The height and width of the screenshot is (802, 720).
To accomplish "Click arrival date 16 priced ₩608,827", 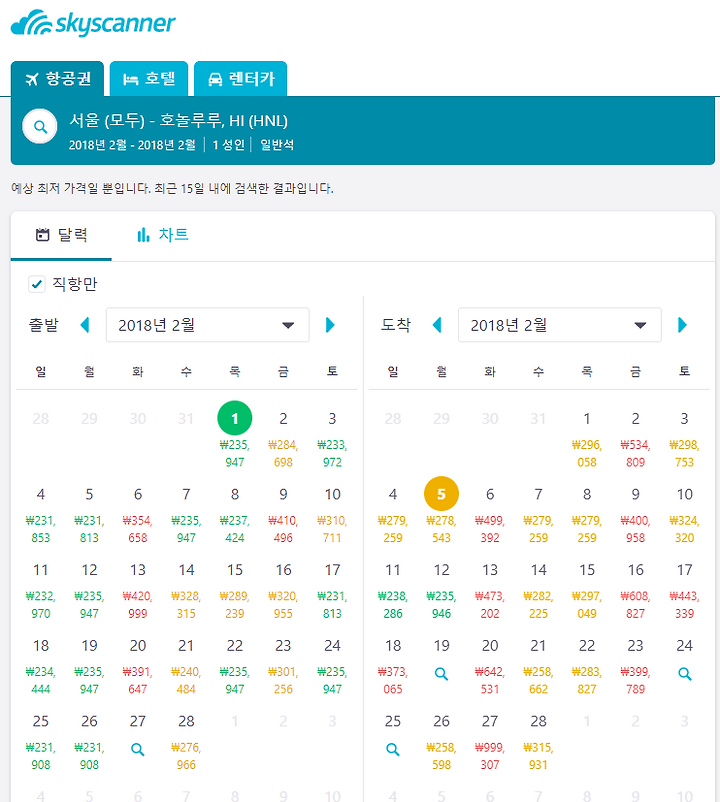I will click(x=636, y=591).
